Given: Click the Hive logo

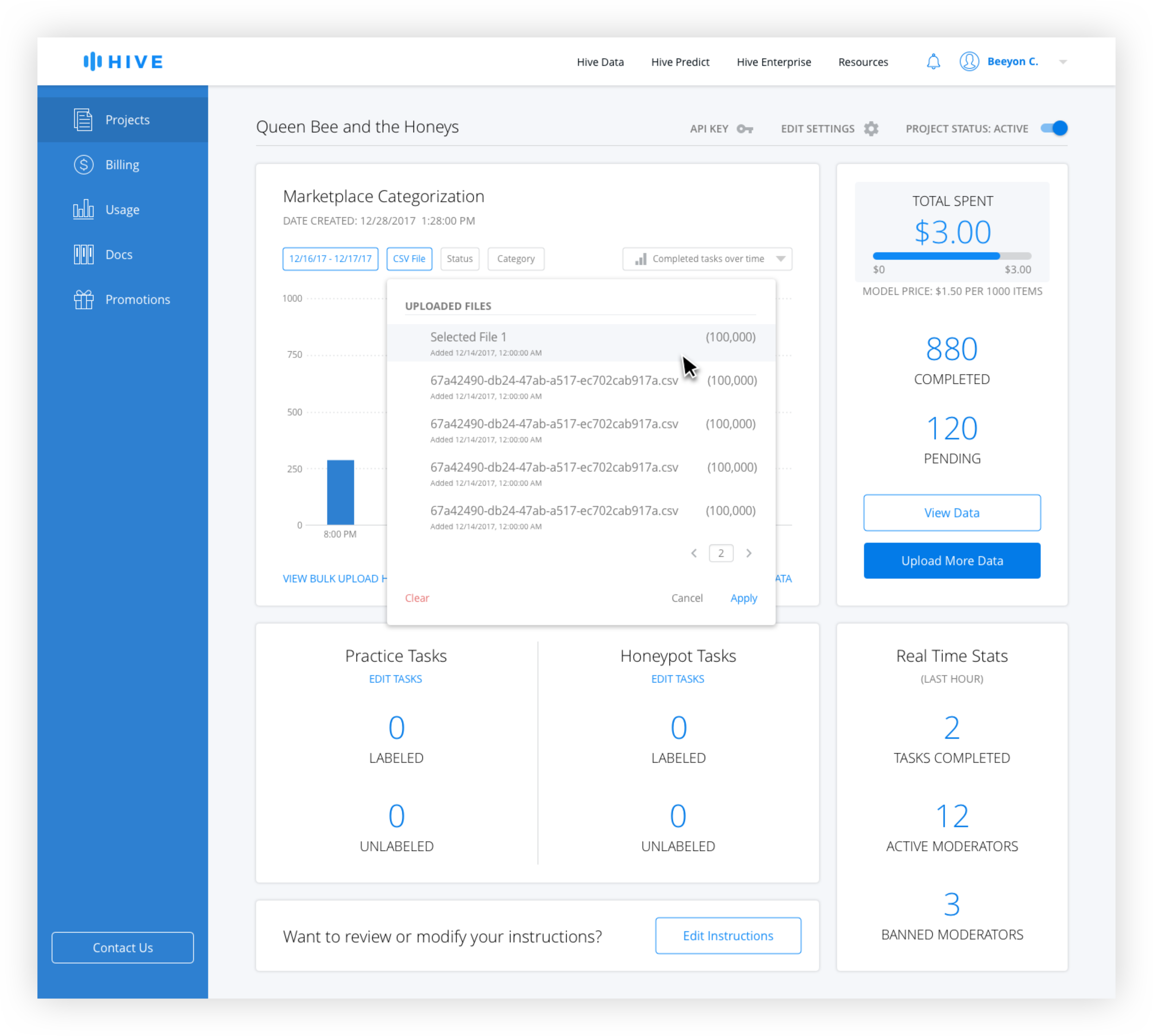Looking at the screenshot, I should coord(123,61).
